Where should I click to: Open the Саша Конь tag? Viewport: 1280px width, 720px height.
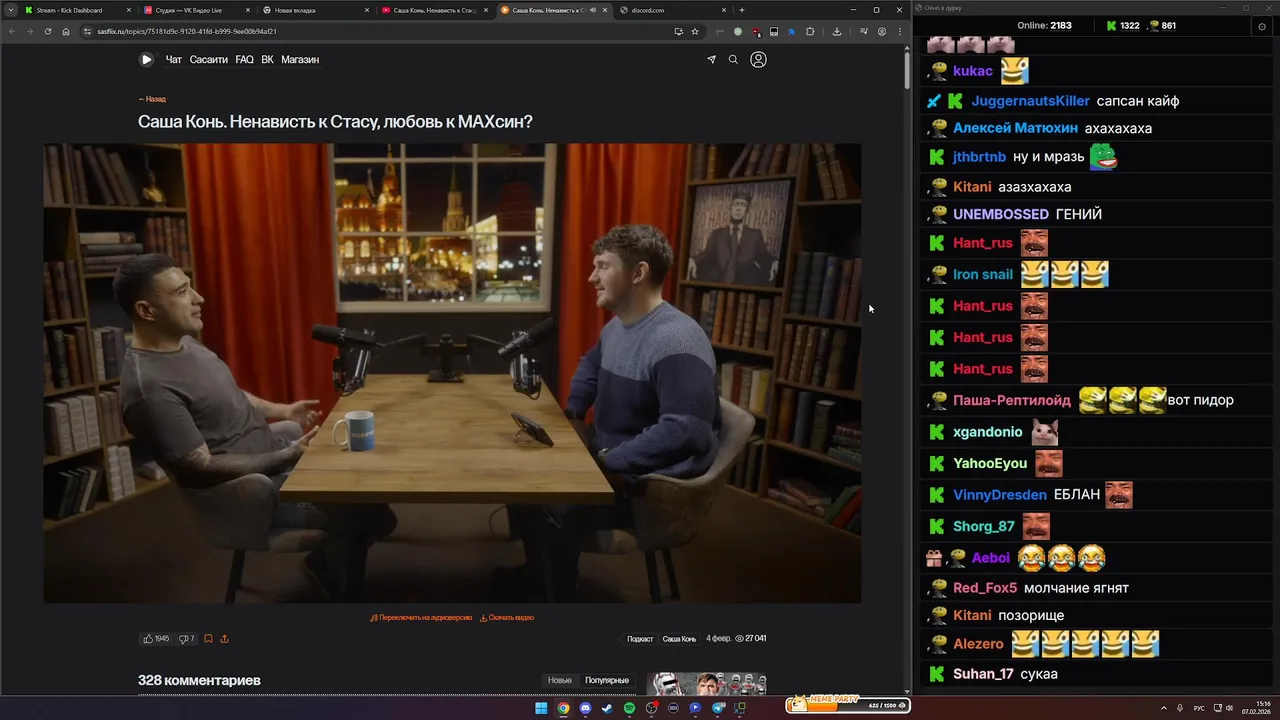[x=679, y=638]
